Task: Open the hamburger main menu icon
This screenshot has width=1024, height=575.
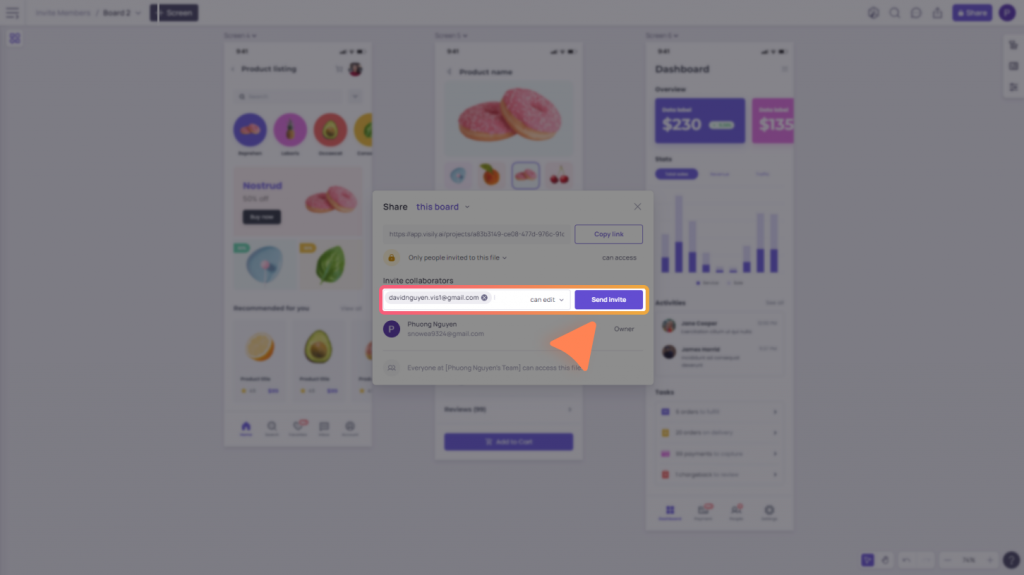Action: coord(12,12)
